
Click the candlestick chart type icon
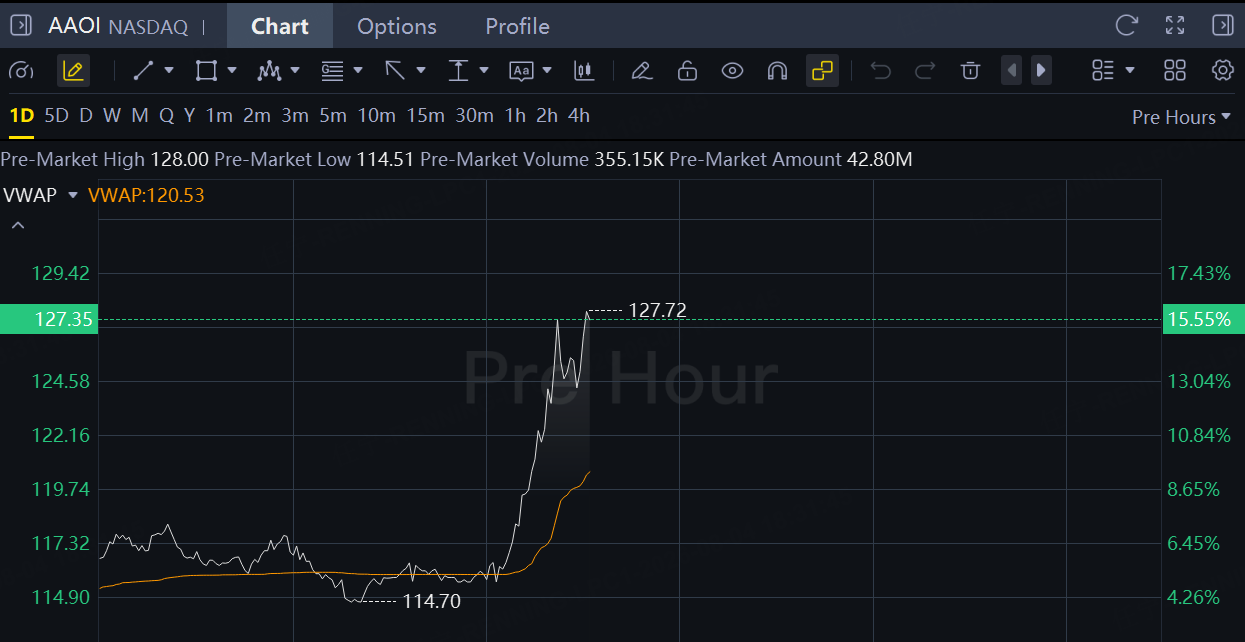[584, 71]
